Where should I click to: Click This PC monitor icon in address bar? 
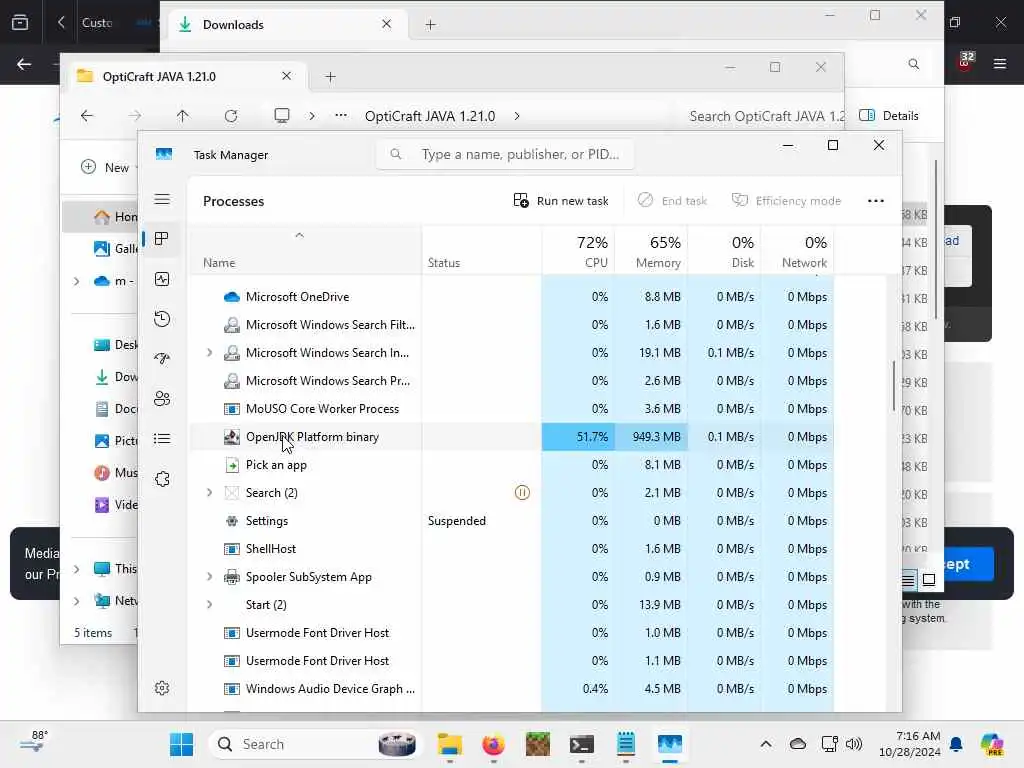282,116
